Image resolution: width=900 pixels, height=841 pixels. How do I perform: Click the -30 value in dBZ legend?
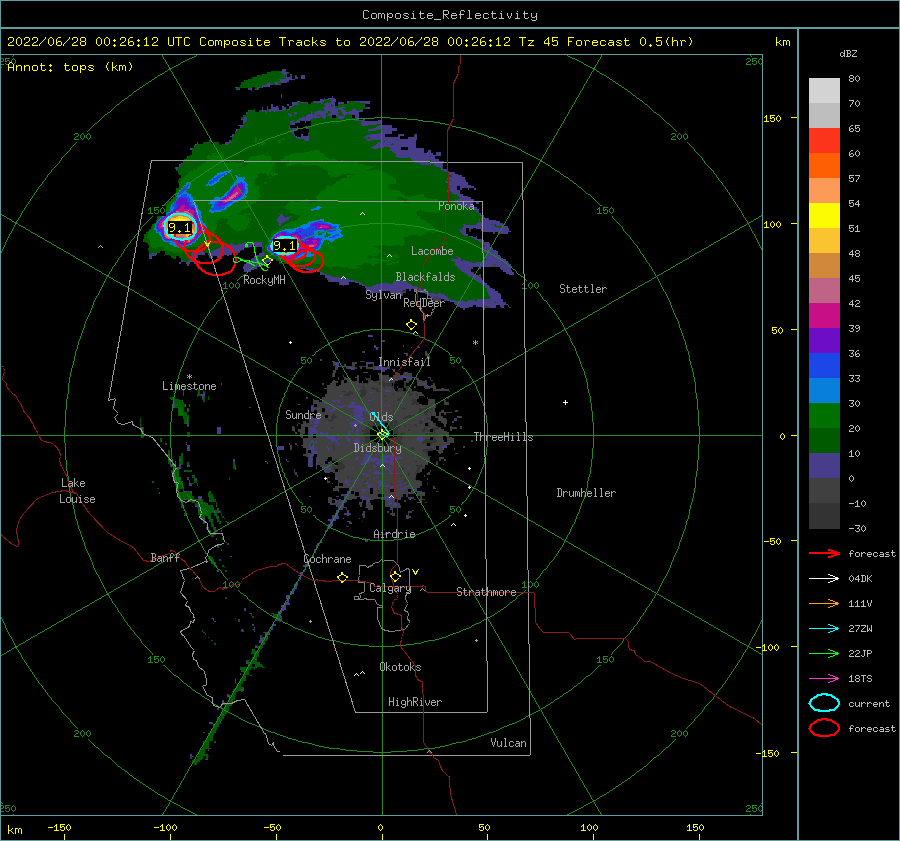pyautogui.click(x=857, y=528)
